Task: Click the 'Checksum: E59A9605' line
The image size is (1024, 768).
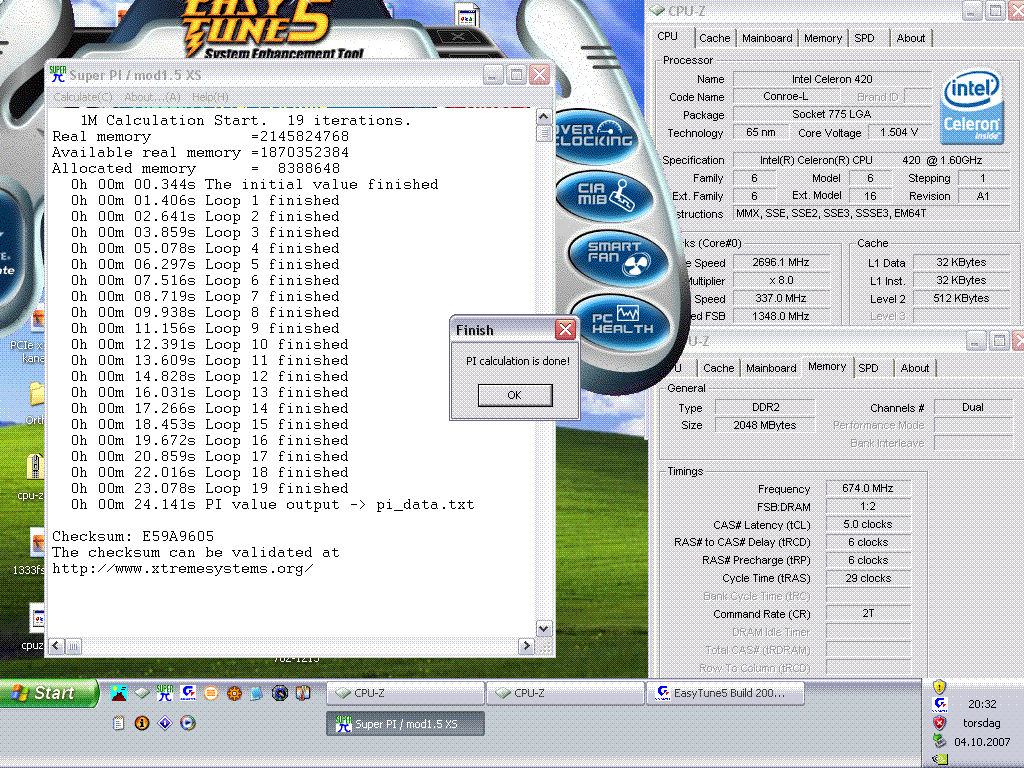Action: [133, 536]
